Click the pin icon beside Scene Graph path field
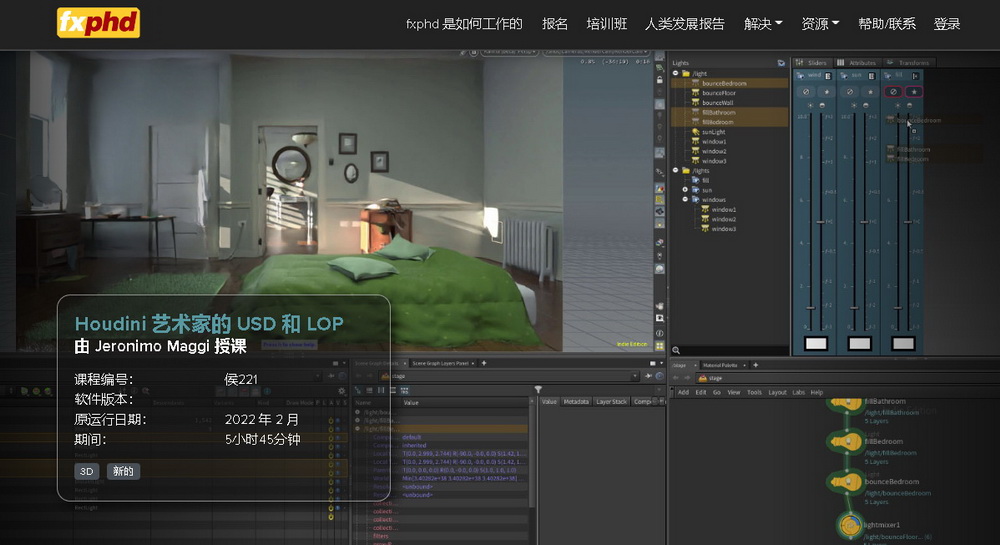The image size is (1000, 545). (649, 376)
